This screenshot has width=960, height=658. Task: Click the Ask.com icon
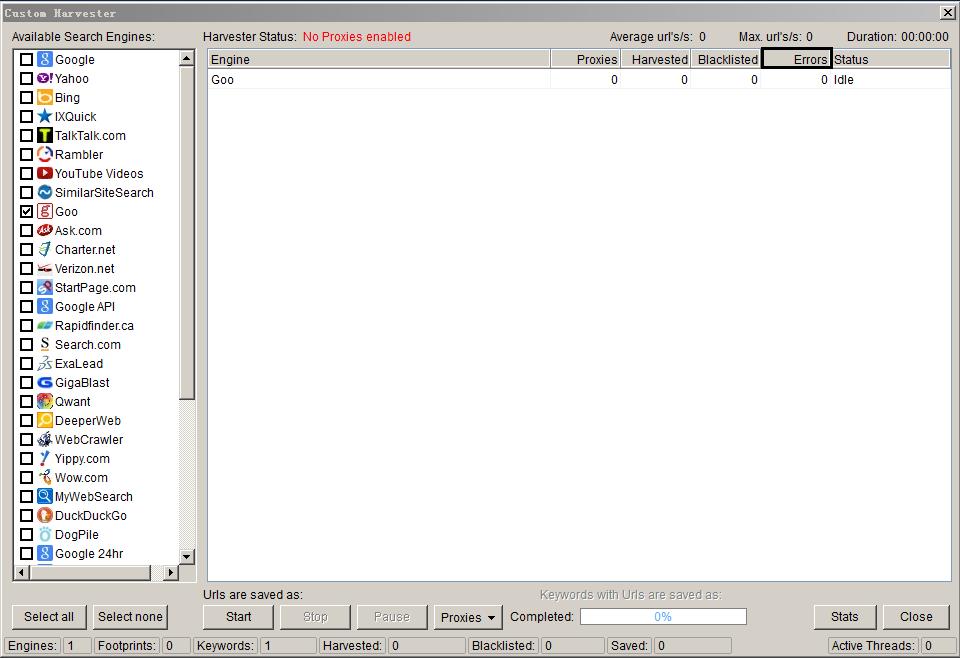tap(45, 230)
